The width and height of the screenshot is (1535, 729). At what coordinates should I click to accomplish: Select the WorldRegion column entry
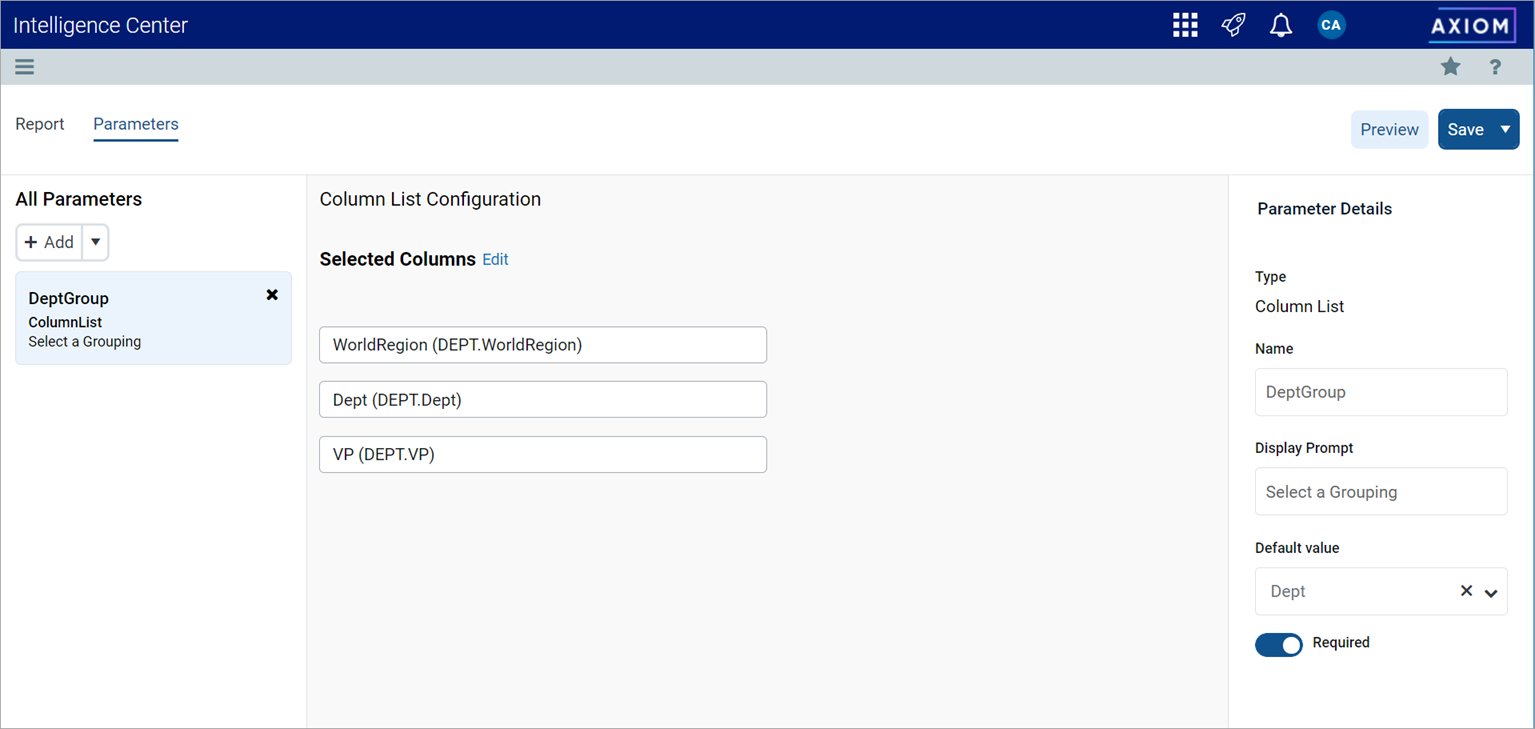pos(542,345)
